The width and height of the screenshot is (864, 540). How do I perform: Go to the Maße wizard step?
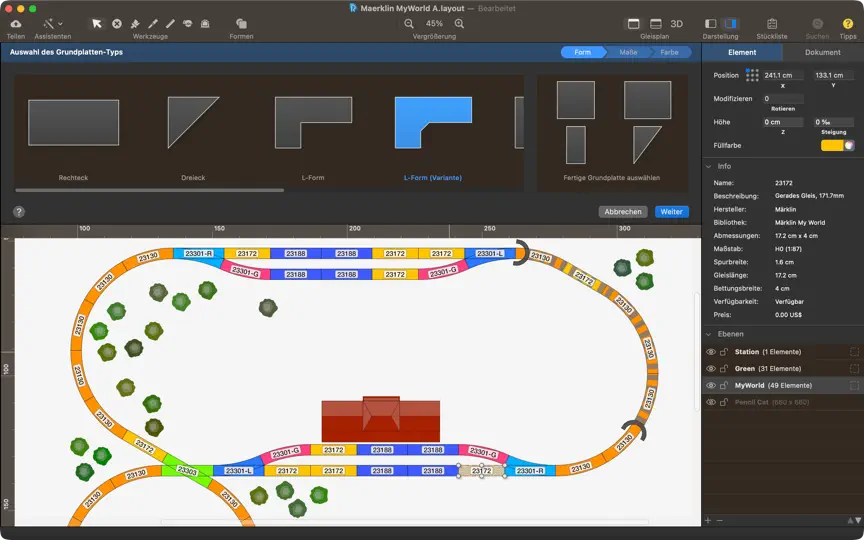(628, 52)
